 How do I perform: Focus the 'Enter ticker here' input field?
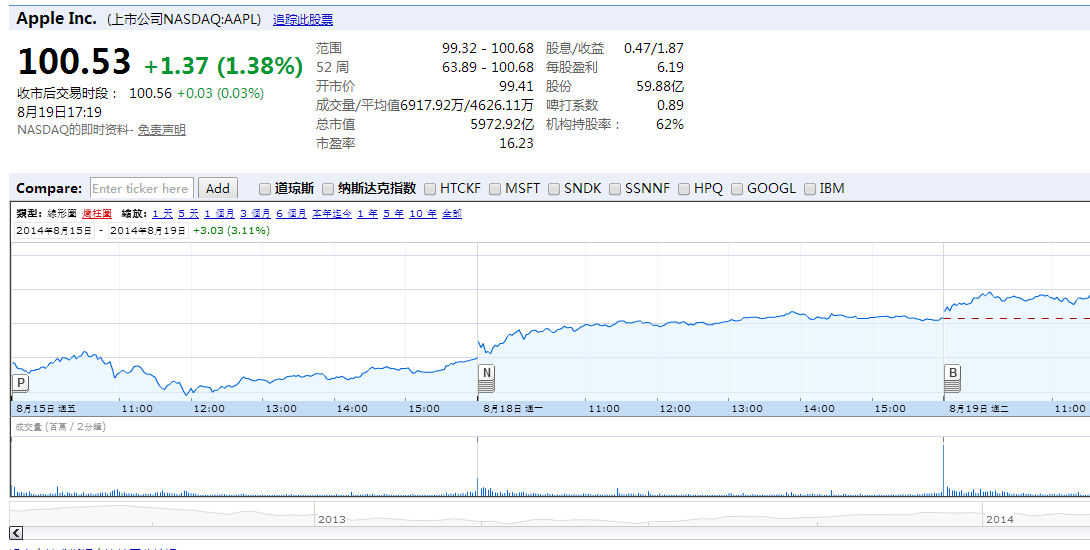tap(141, 188)
